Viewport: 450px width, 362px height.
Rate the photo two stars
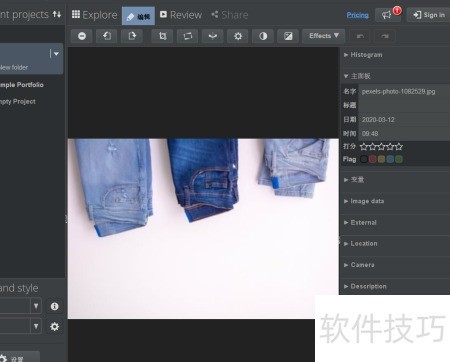point(373,146)
